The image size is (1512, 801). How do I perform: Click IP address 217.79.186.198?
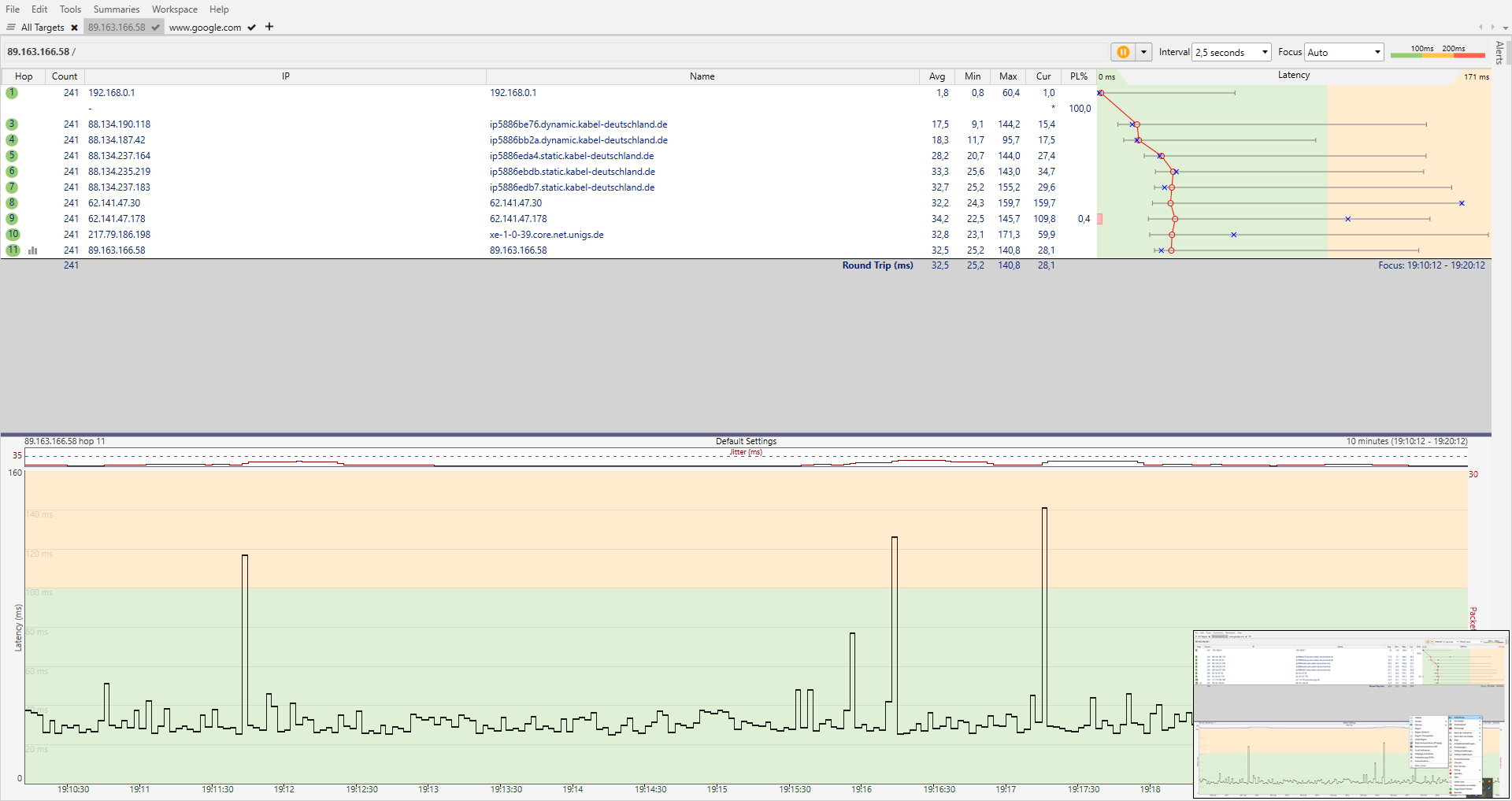119,235
